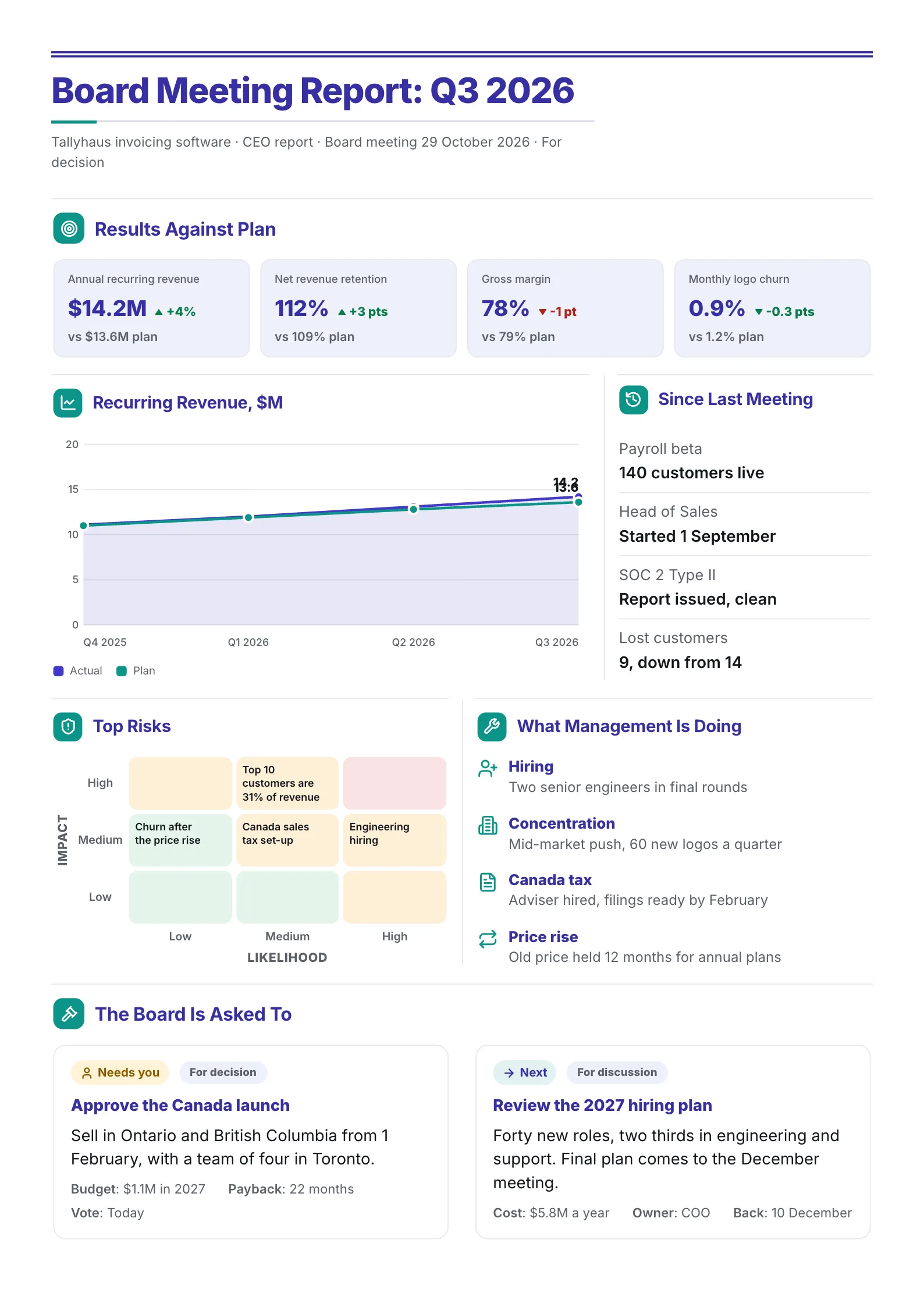Screen dimensions: 924x1307
Task: Click the Canada sales tax set-up cell
Action: pyautogui.click(x=287, y=840)
